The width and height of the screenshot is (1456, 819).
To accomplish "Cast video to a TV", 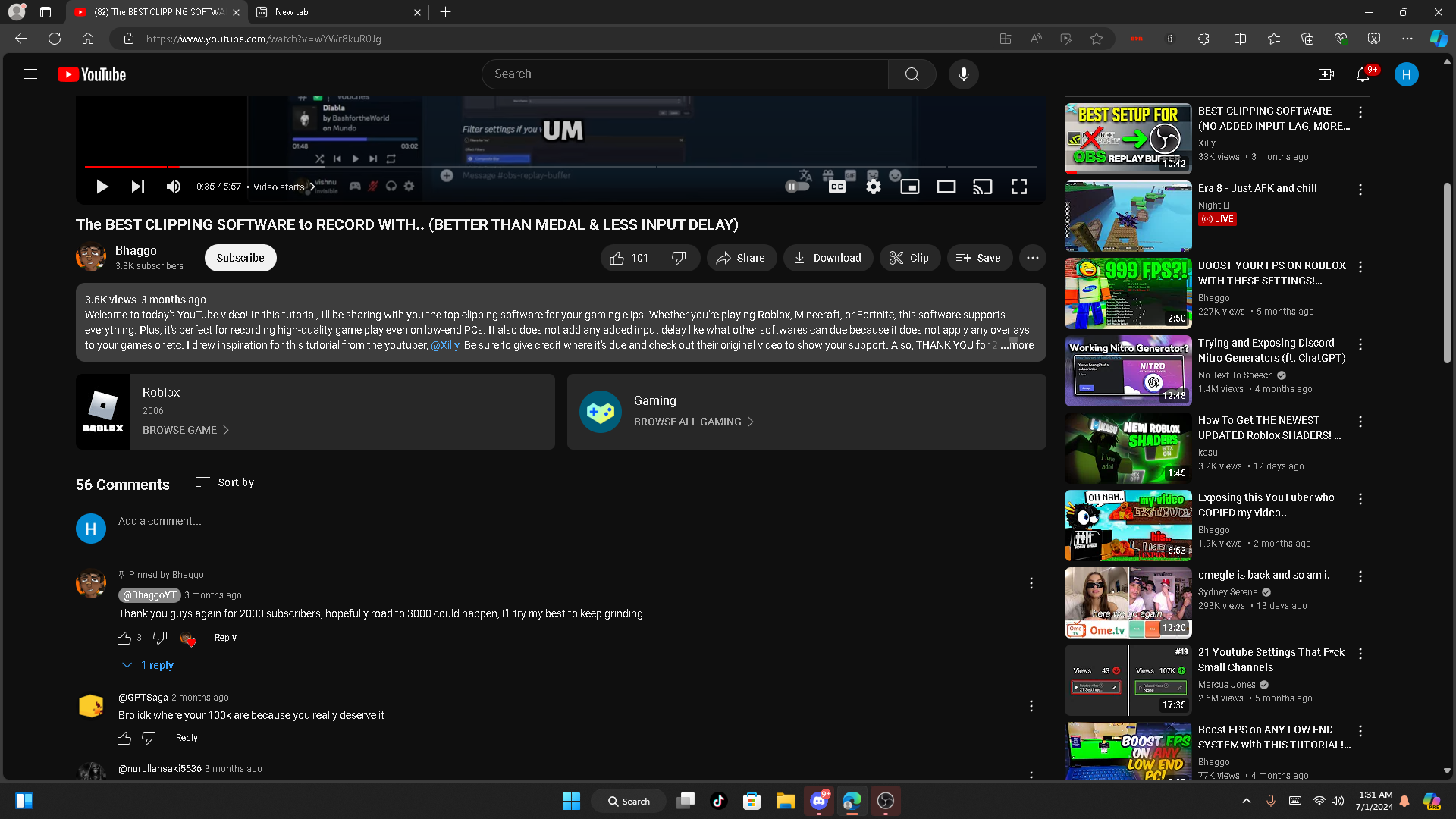I will (982, 187).
